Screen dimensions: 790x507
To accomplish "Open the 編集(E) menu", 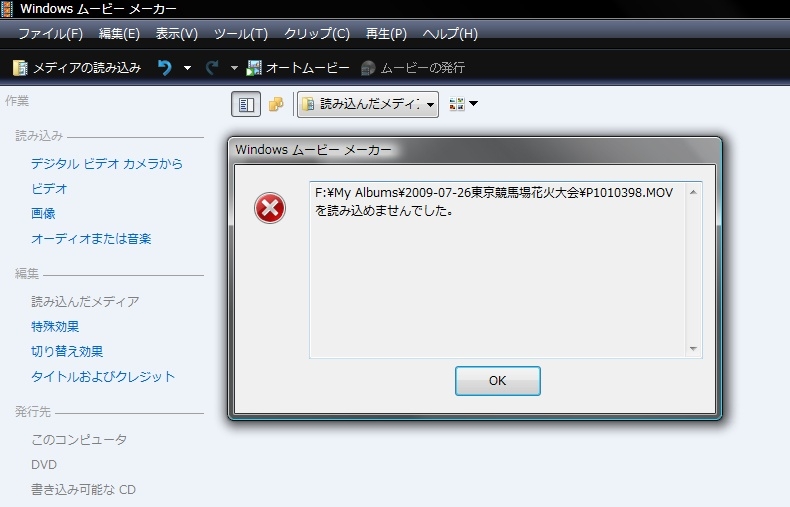I will pyautogui.click(x=119, y=34).
